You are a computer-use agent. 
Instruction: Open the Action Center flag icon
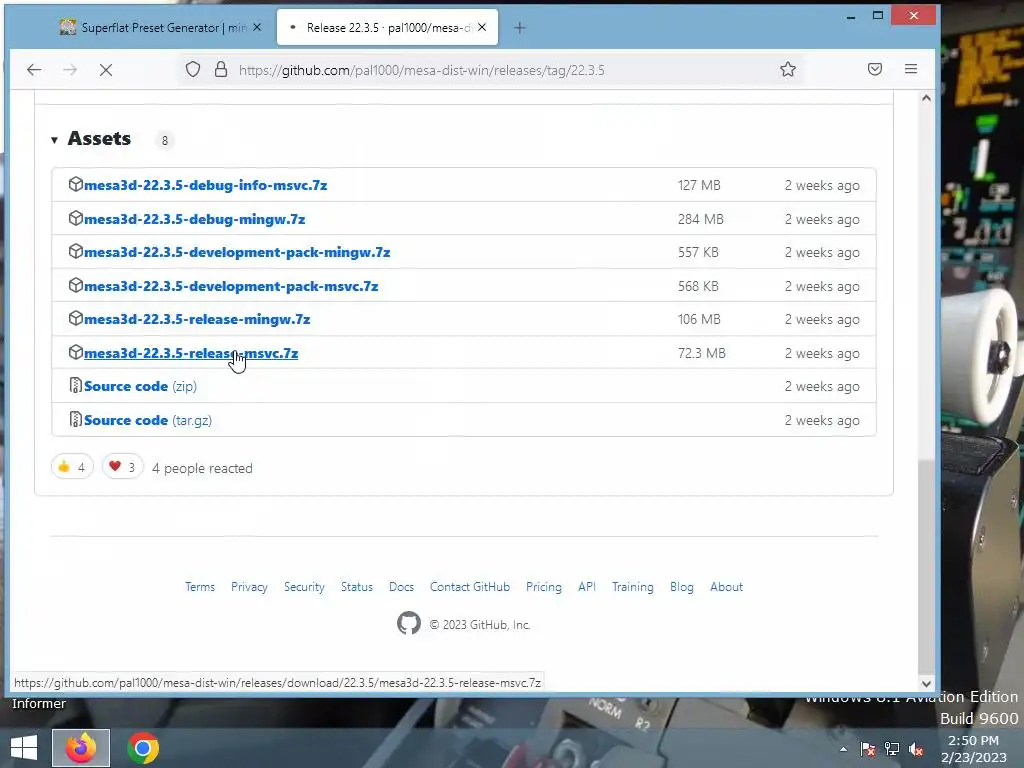point(867,750)
